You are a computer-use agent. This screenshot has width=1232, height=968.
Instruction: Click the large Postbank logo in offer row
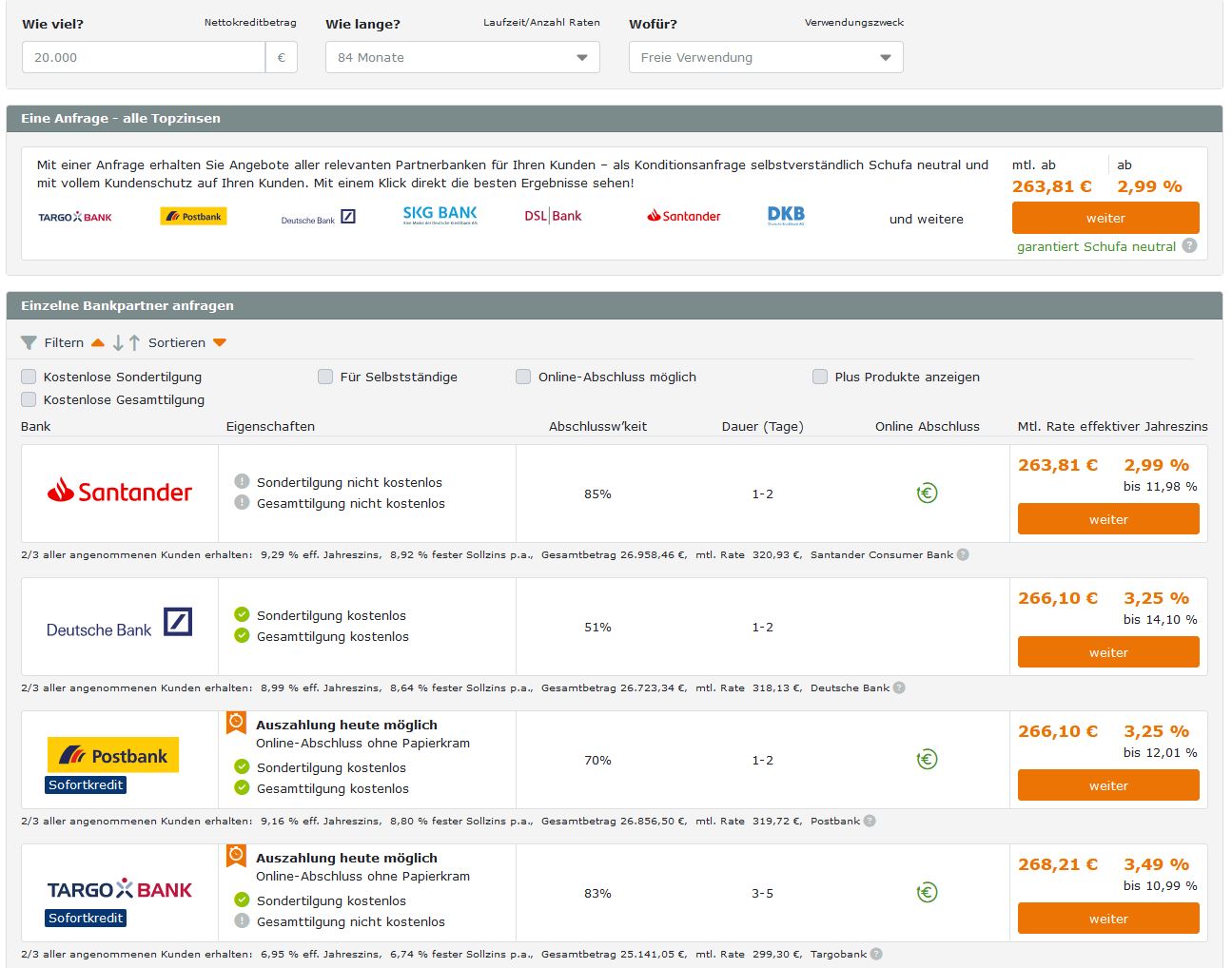[113, 756]
